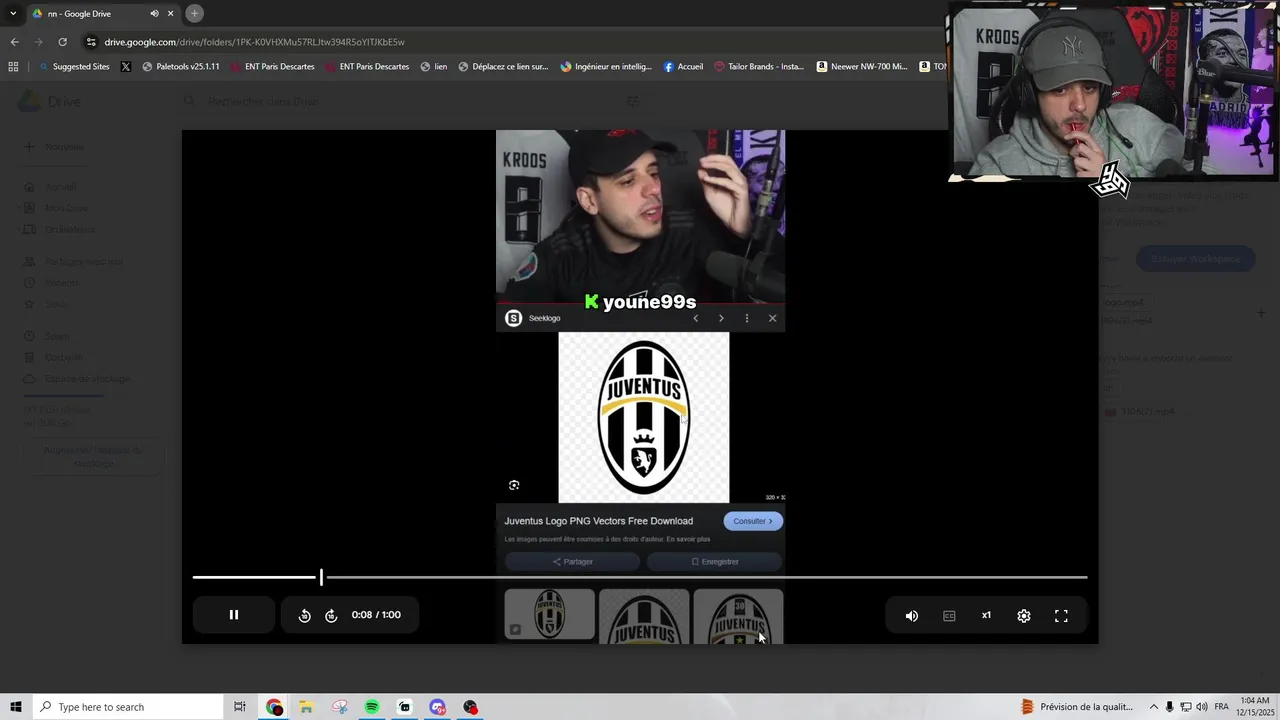1280x720 pixels.
Task: Switch the FRA input language
Action: pos(1222,707)
